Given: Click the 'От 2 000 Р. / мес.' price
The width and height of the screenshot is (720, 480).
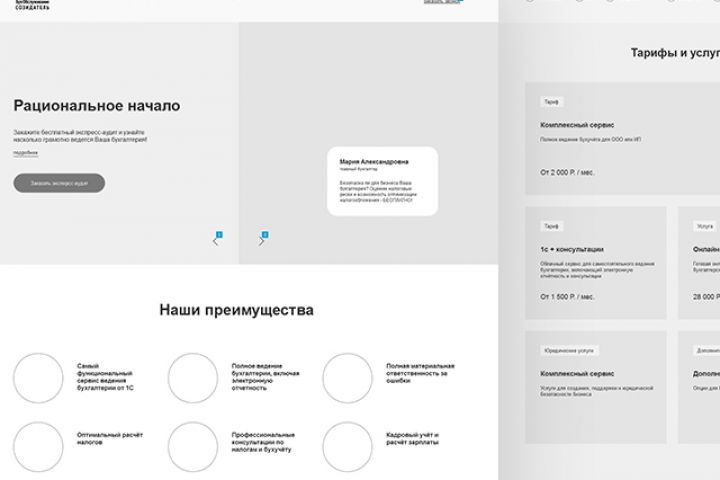Looking at the screenshot, I should pos(567,173).
